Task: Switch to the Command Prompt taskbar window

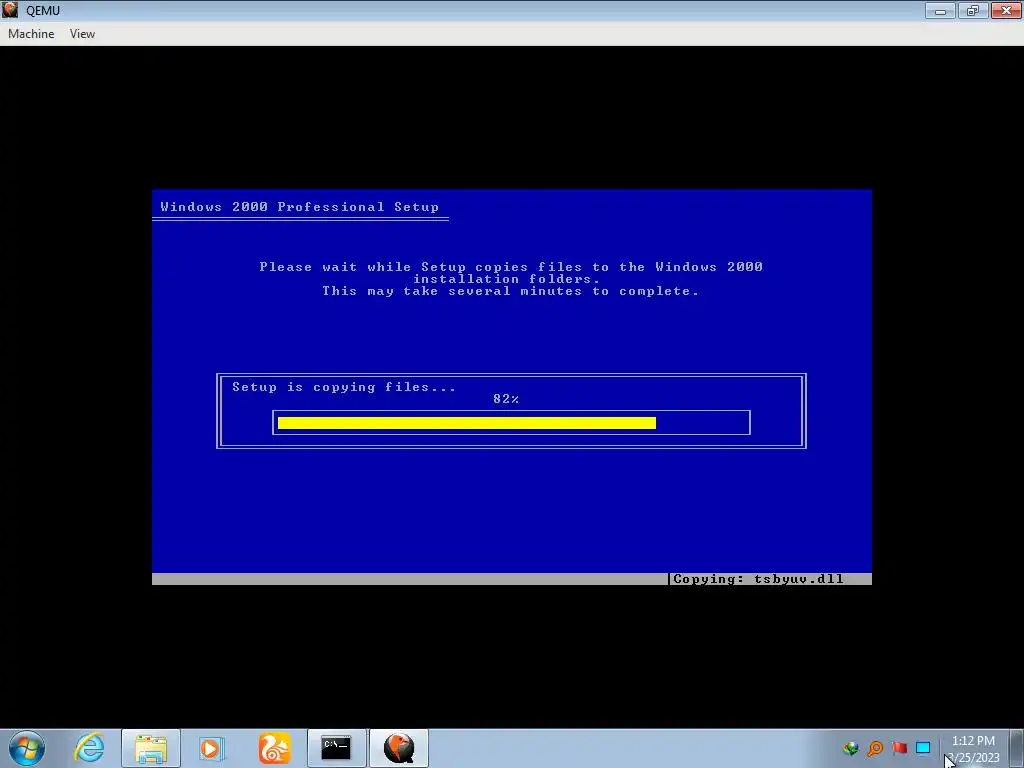Action: click(x=336, y=748)
